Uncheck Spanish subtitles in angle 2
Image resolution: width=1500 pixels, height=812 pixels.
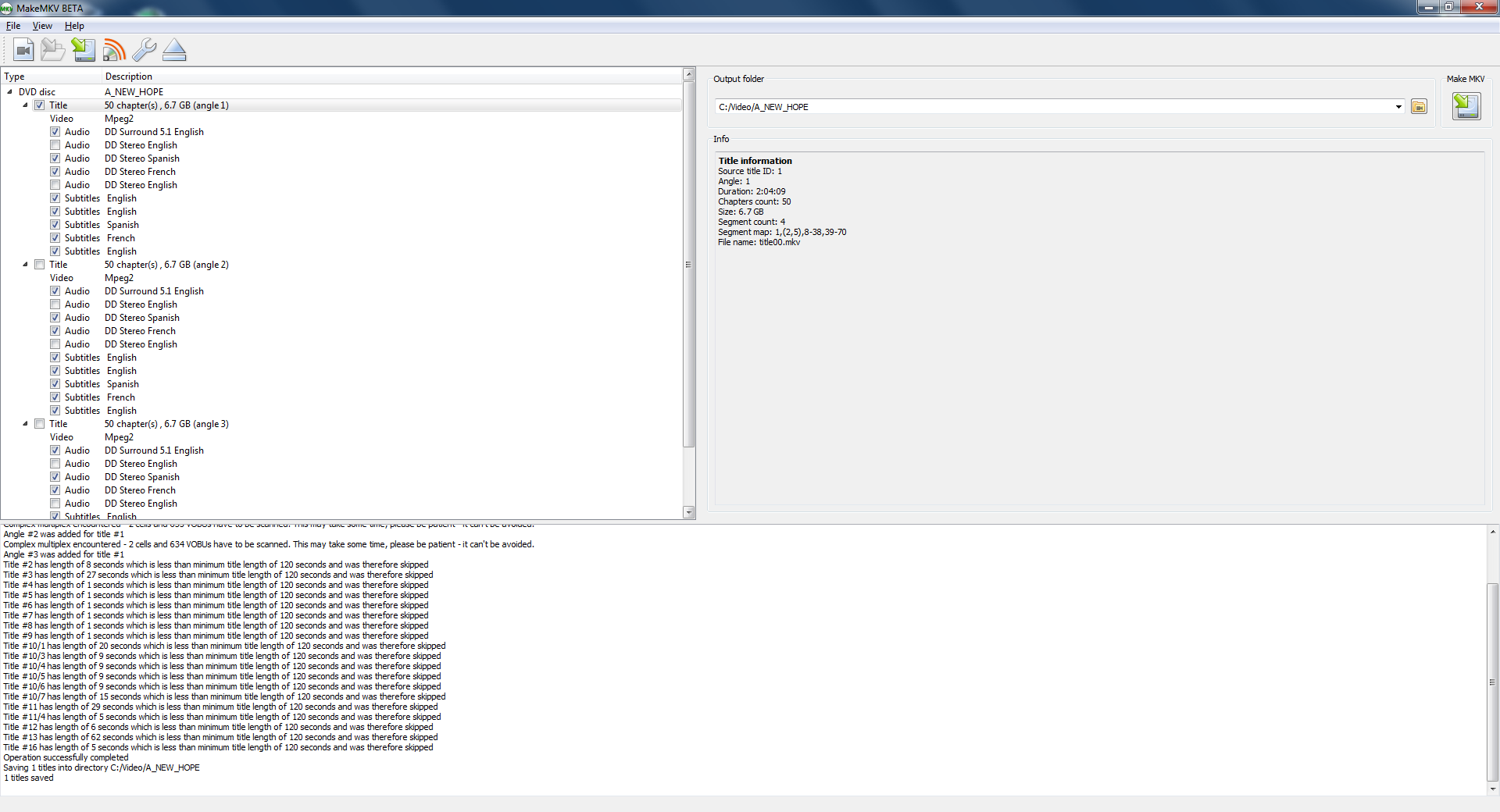(55, 384)
